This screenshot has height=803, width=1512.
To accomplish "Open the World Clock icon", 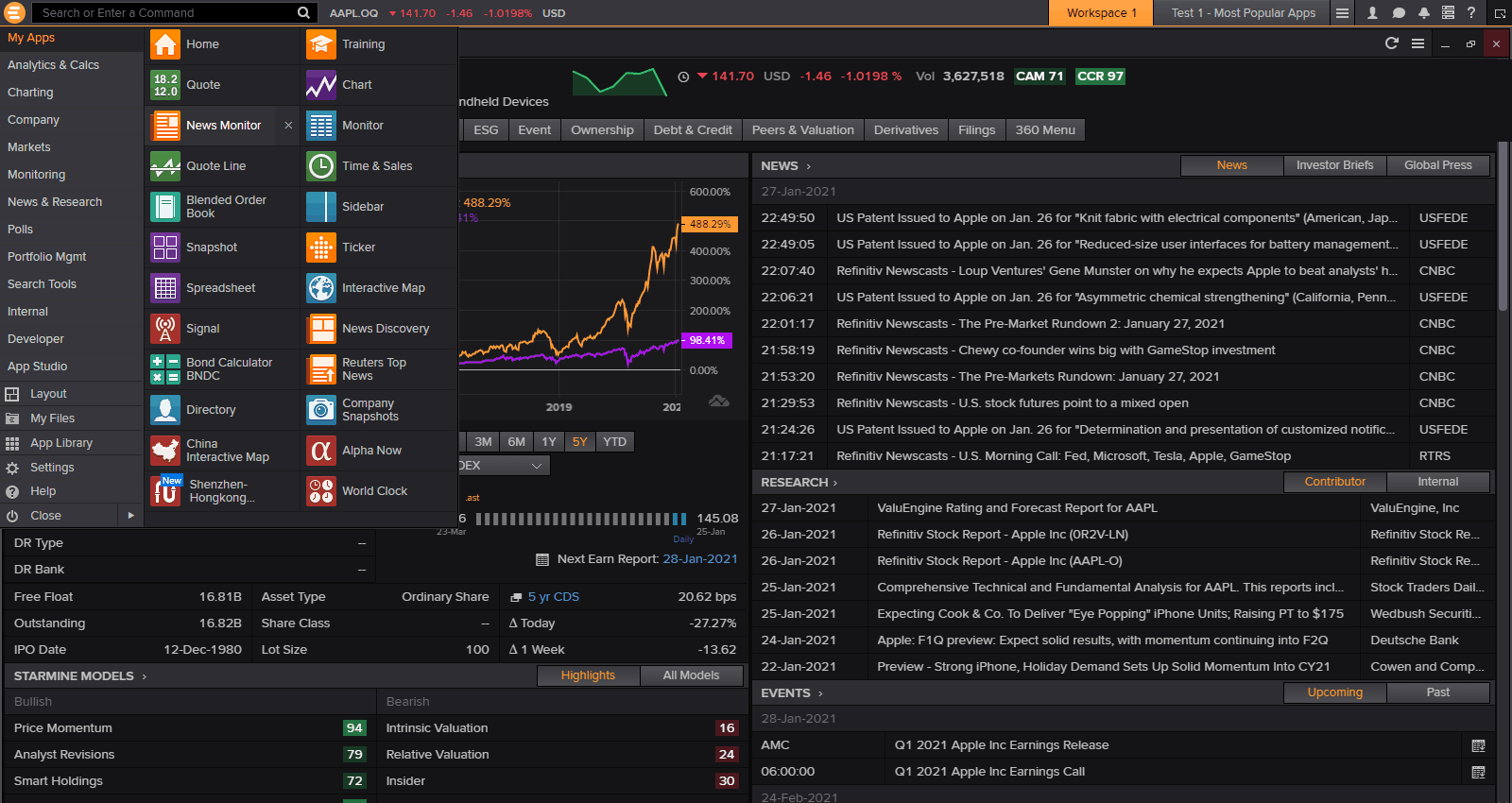I will (321, 491).
